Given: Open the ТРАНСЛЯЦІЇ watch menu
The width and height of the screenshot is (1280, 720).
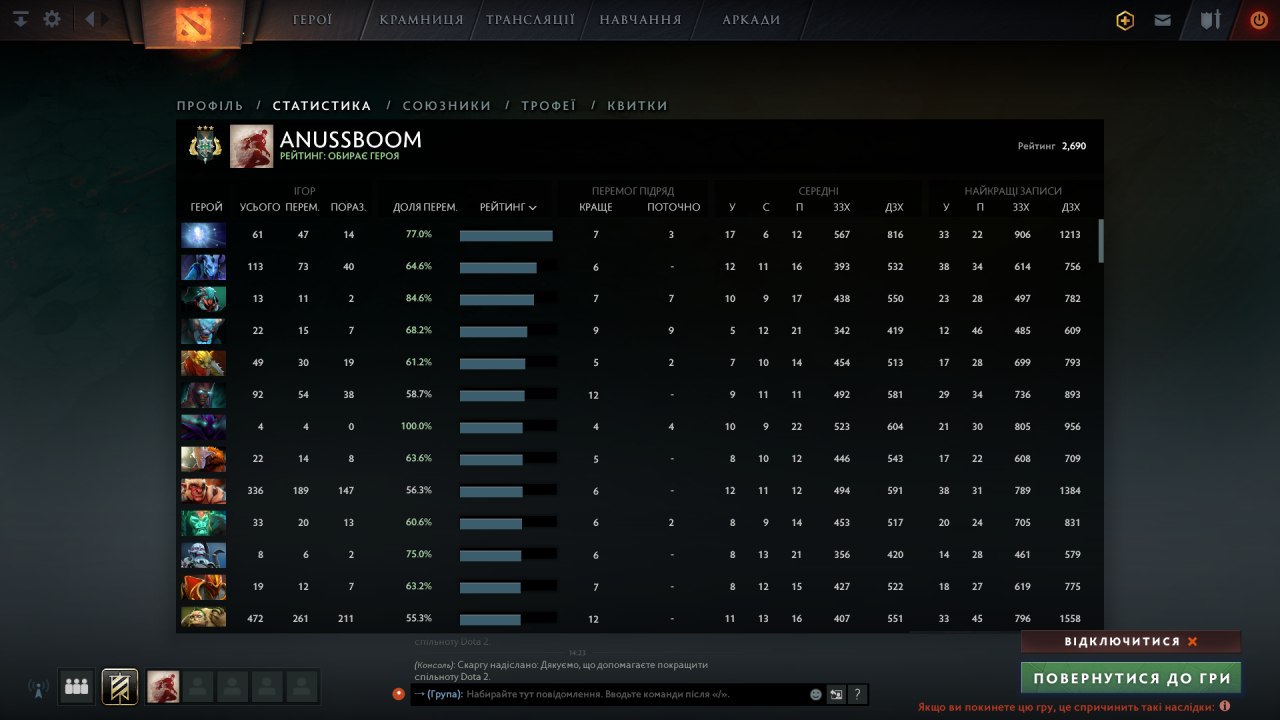Looking at the screenshot, I should coord(530,20).
